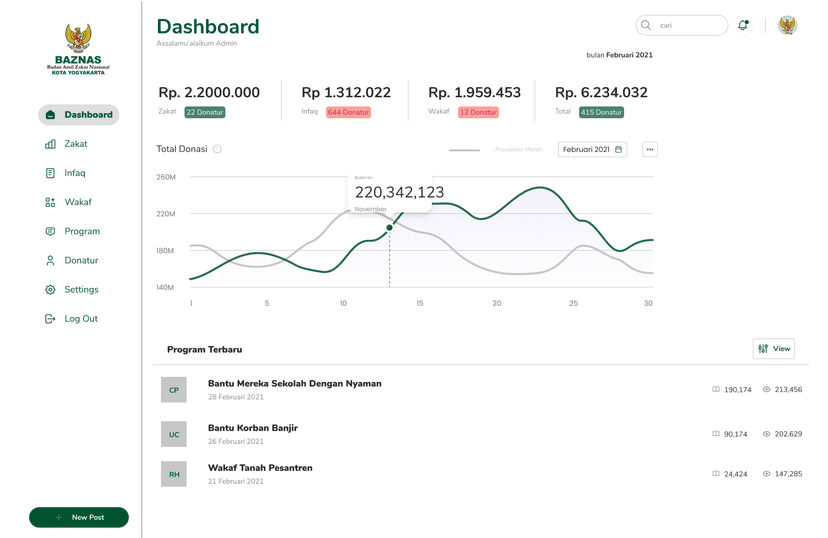Click into the cari search field
828x538 pixels.
pyautogui.click(x=690, y=25)
